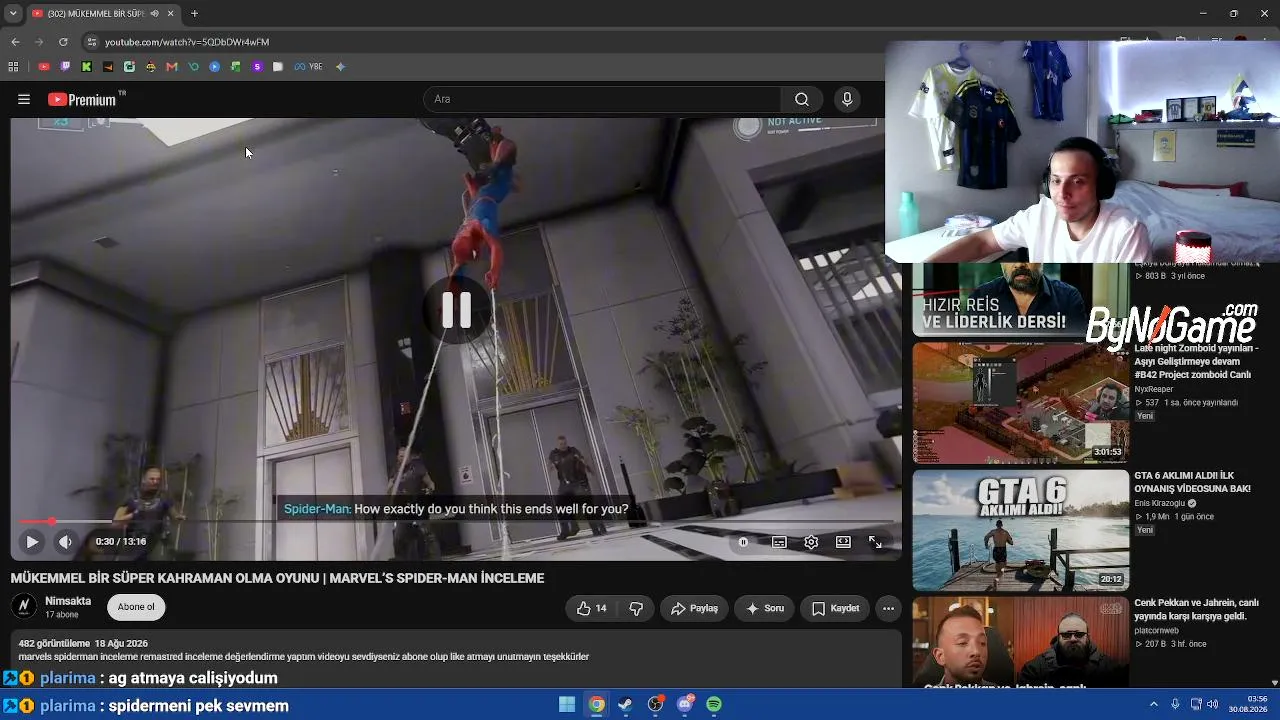Viewport: 1280px width, 720px height.
Task: Open OBS Studio from the taskbar
Action: tap(656, 705)
